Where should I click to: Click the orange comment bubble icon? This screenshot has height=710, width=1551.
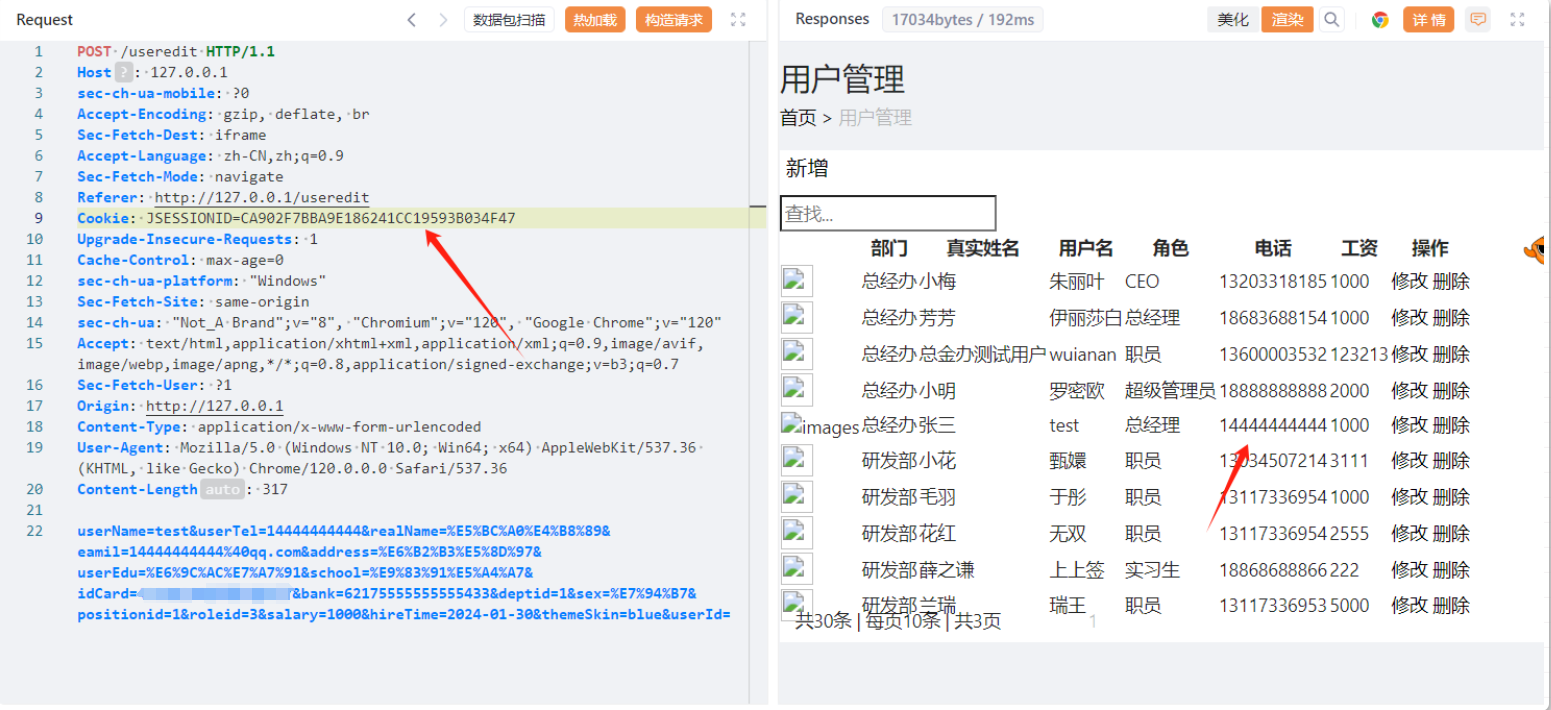tap(1477, 20)
